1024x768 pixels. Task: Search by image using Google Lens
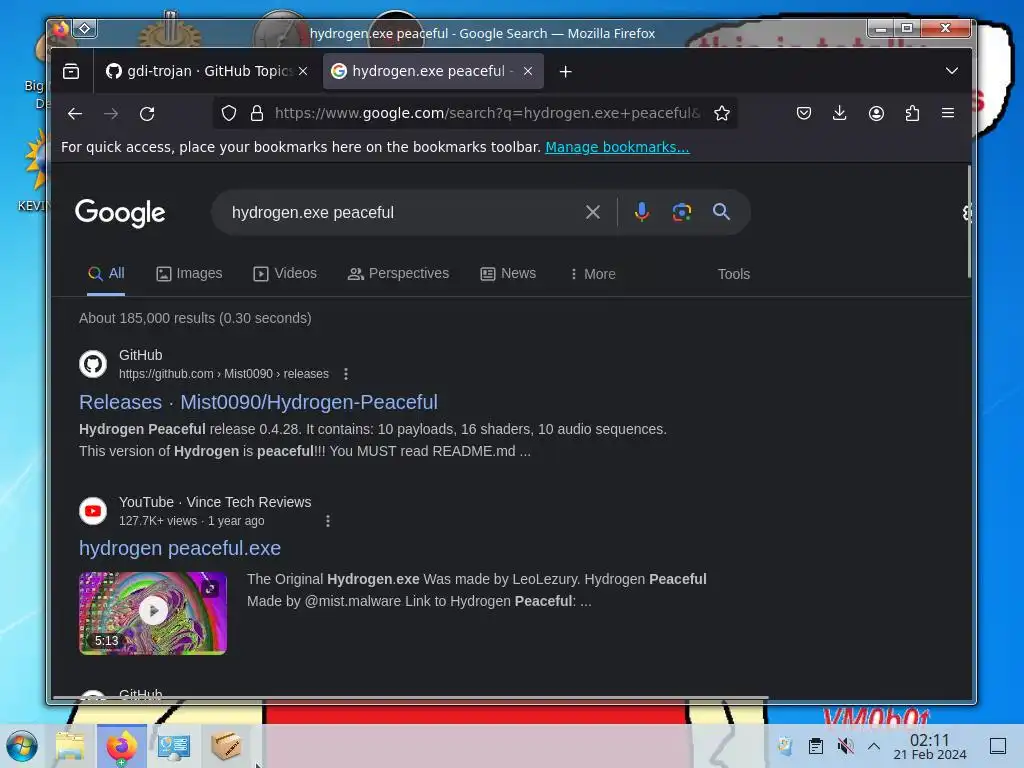[682, 212]
